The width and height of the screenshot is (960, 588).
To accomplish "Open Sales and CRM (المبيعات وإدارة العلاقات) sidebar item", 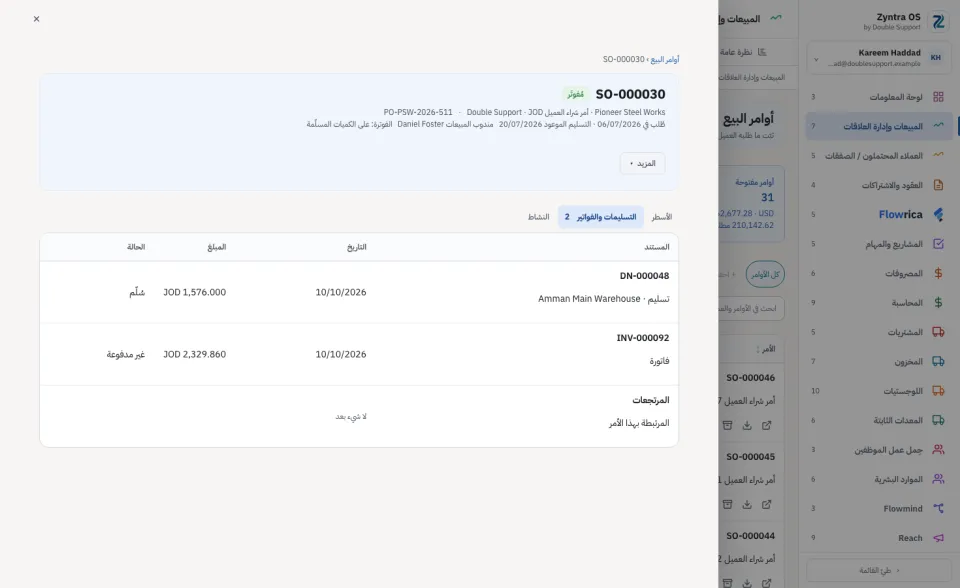I will [879, 126].
